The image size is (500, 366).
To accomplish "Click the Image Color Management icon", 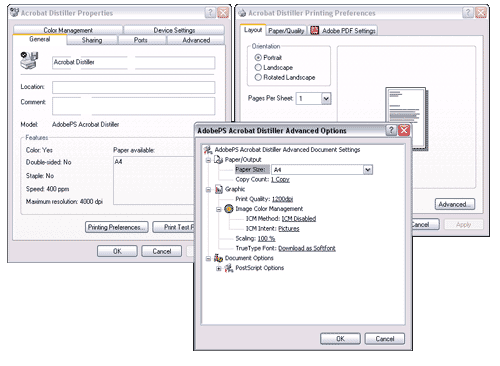I will tap(229, 209).
